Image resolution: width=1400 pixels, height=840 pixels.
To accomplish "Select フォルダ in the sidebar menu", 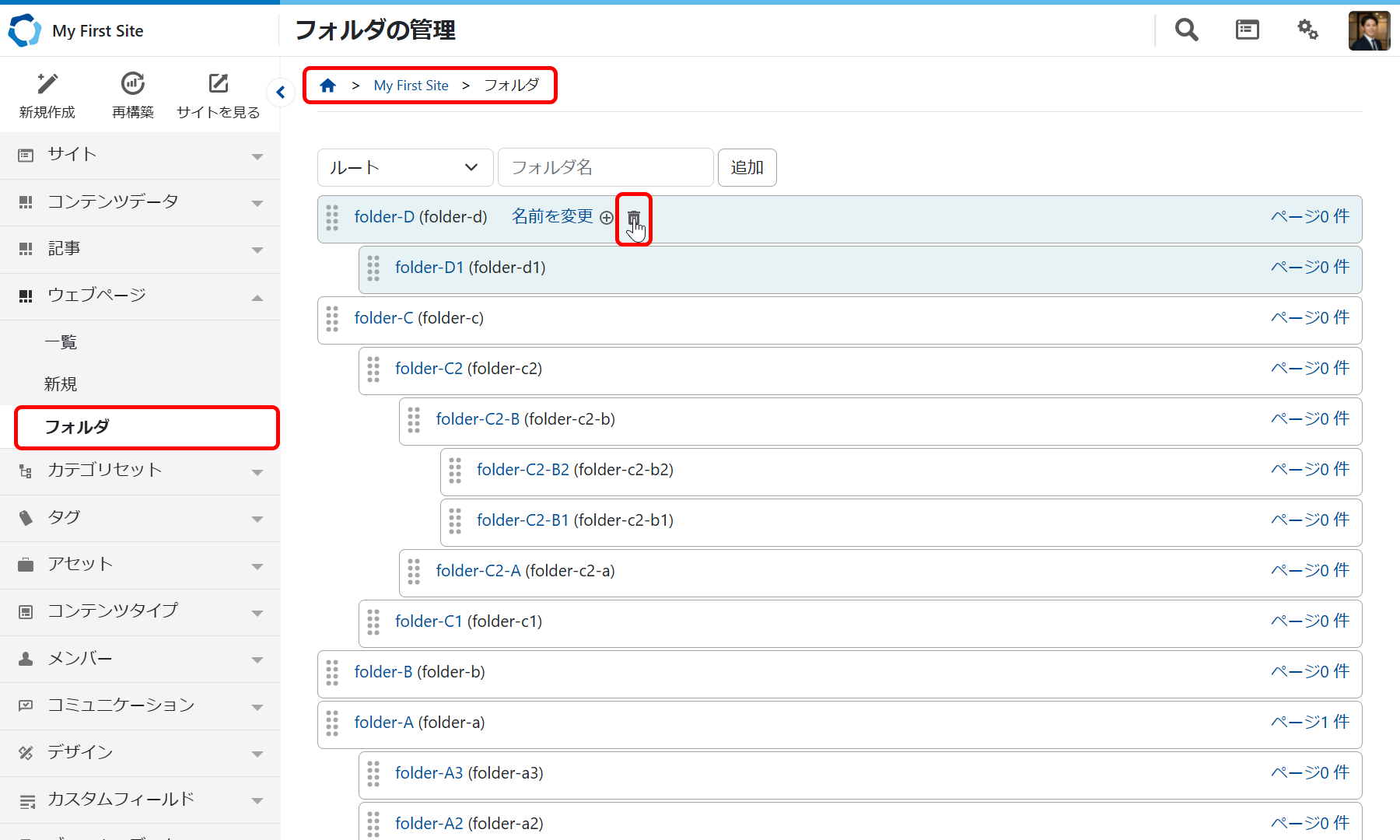I will tap(146, 427).
